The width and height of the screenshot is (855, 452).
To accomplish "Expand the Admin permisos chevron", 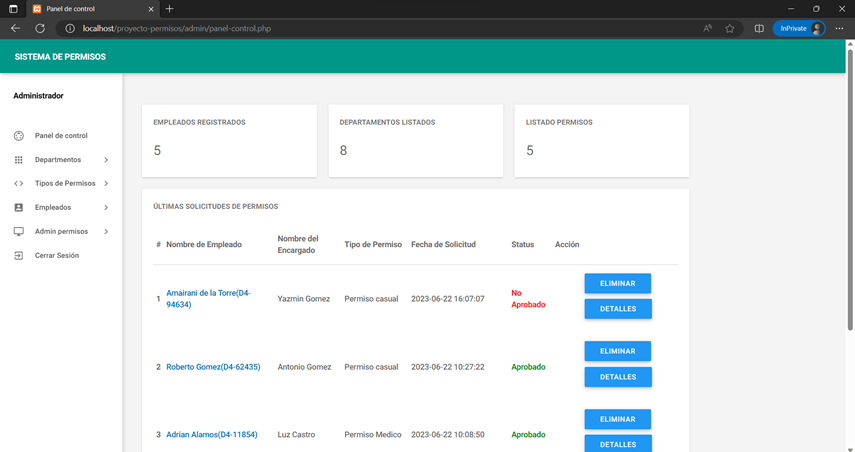I will [106, 232].
